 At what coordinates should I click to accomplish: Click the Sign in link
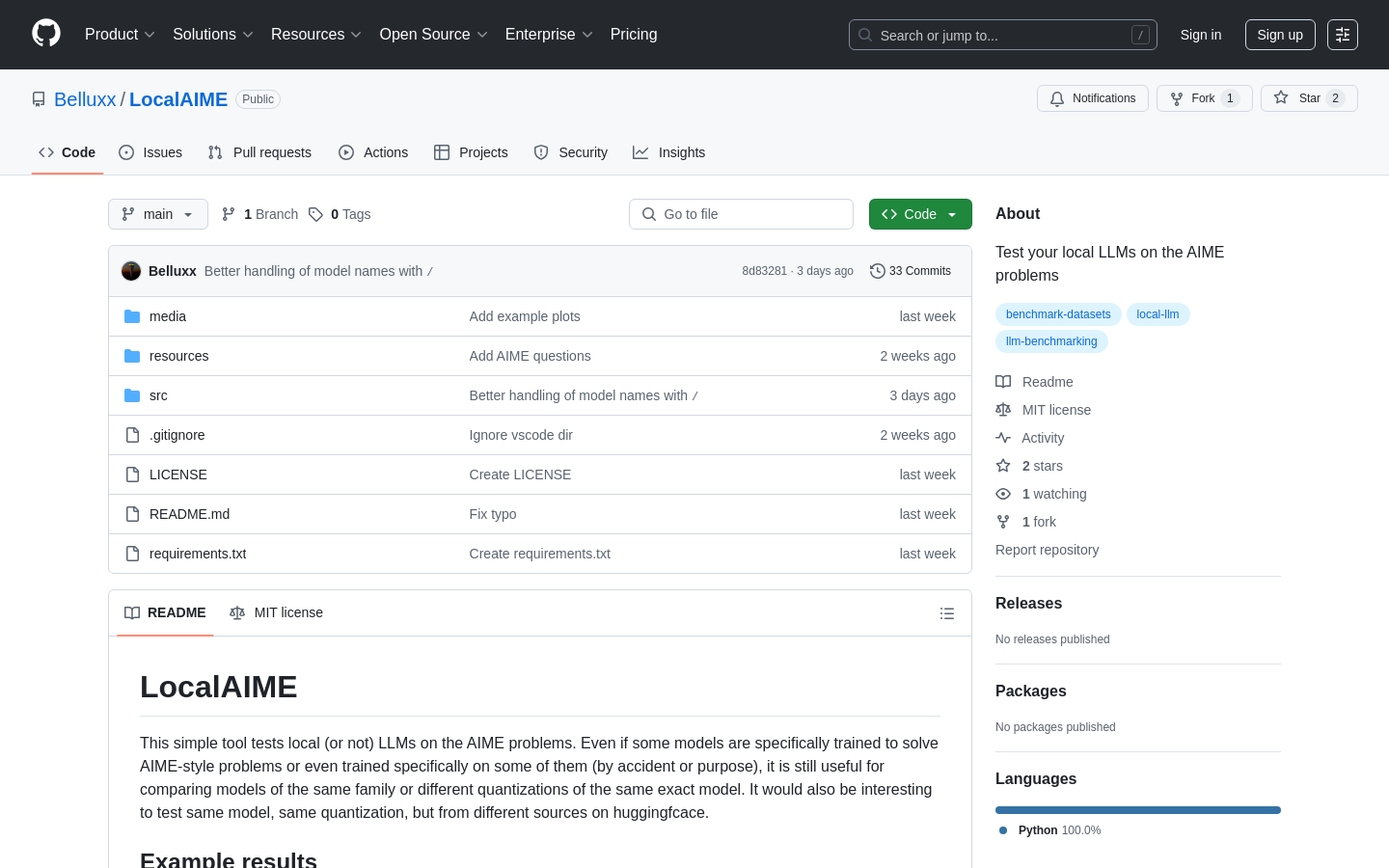point(1201,35)
